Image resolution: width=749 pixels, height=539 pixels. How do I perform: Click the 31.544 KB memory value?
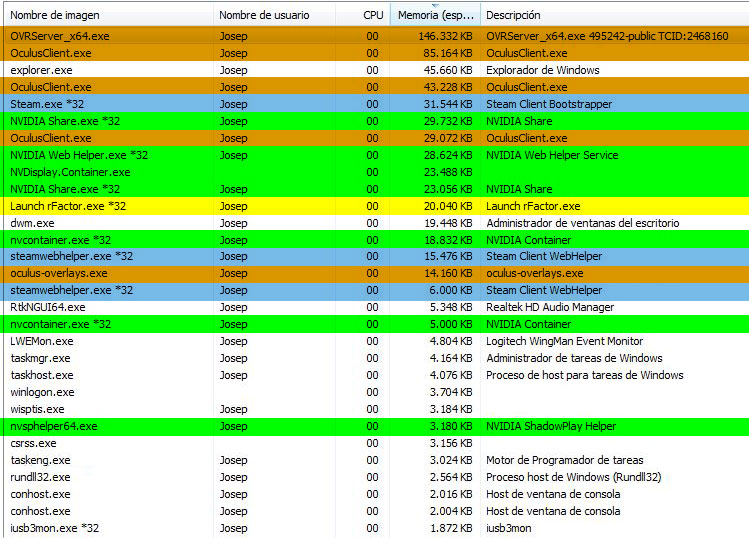click(448, 104)
